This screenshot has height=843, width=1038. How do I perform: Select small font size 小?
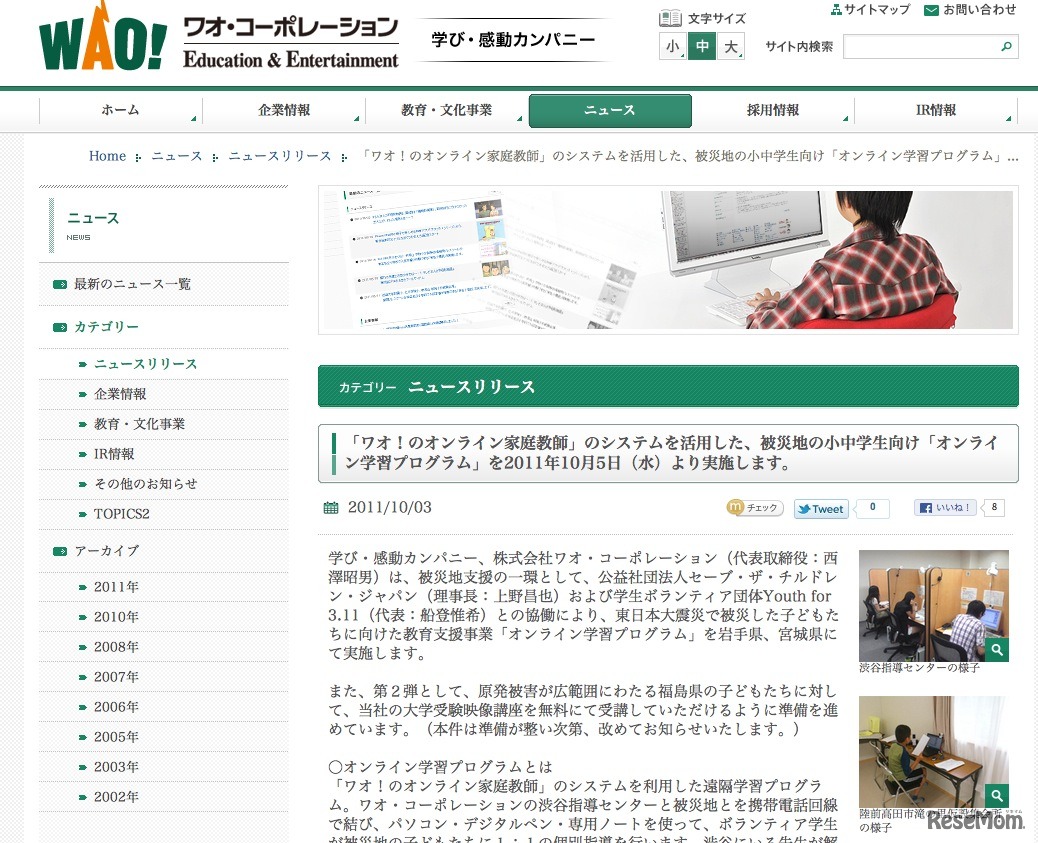tap(673, 46)
